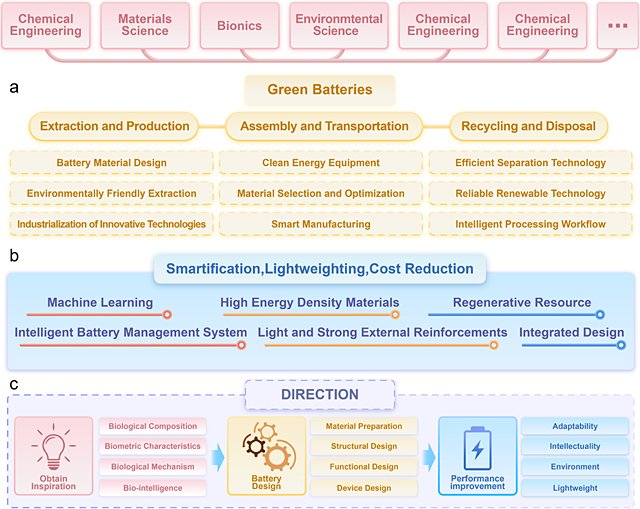Select the Extraction and Production stage
The image size is (640, 509).
point(114,126)
